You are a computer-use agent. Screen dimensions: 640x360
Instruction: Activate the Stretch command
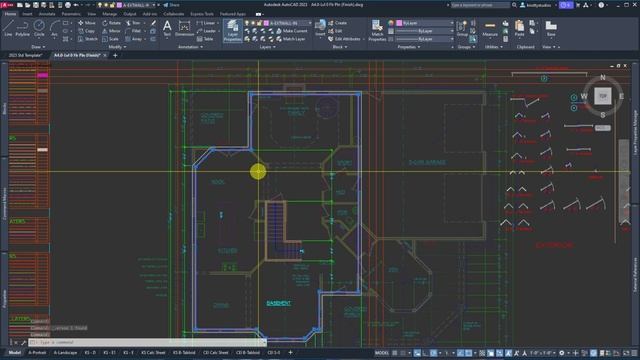click(x=88, y=39)
